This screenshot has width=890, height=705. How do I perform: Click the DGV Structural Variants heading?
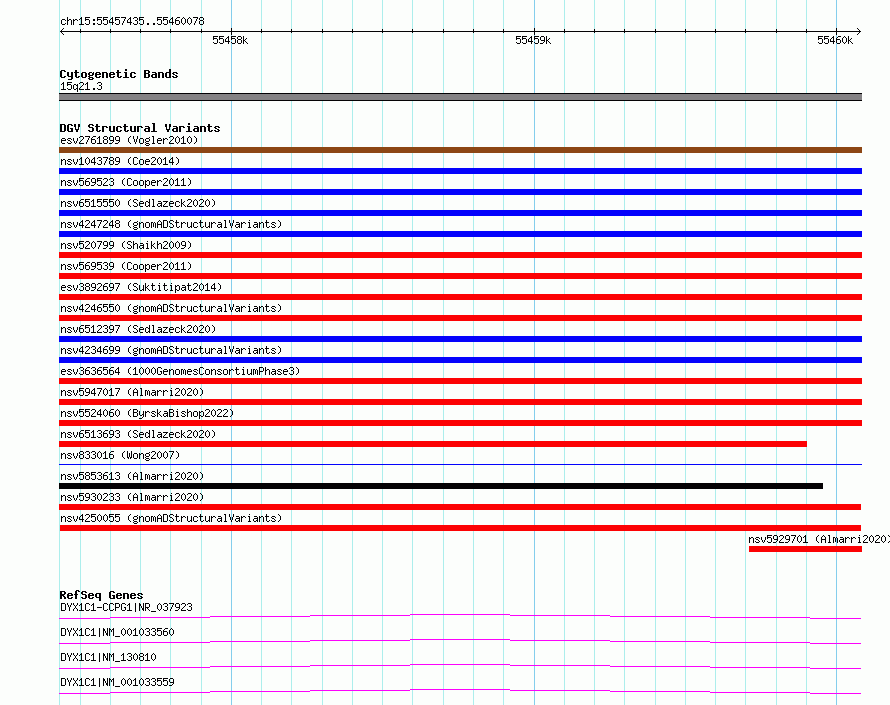tap(140, 128)
